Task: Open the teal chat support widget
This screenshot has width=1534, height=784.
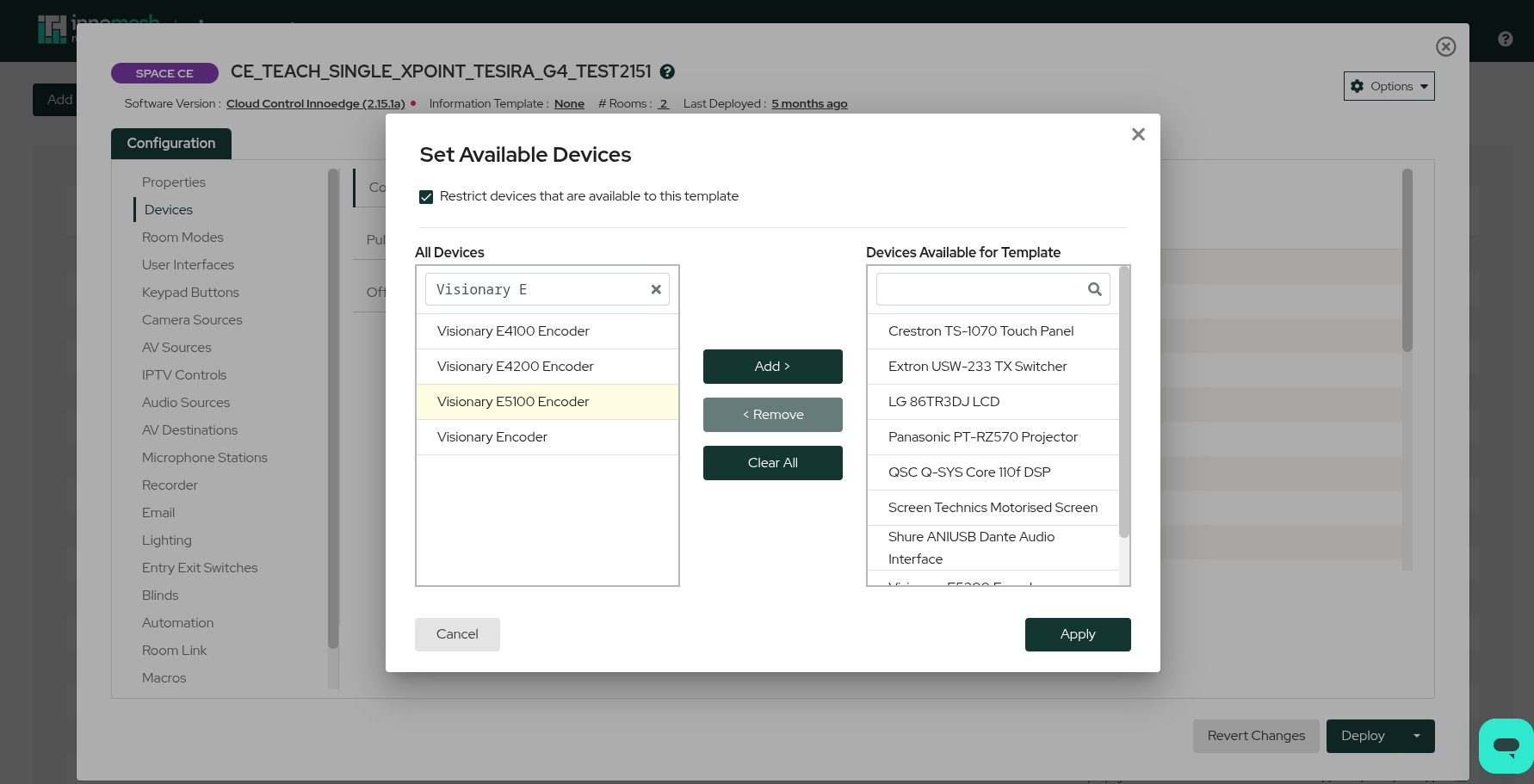Action: (1506, 745)
